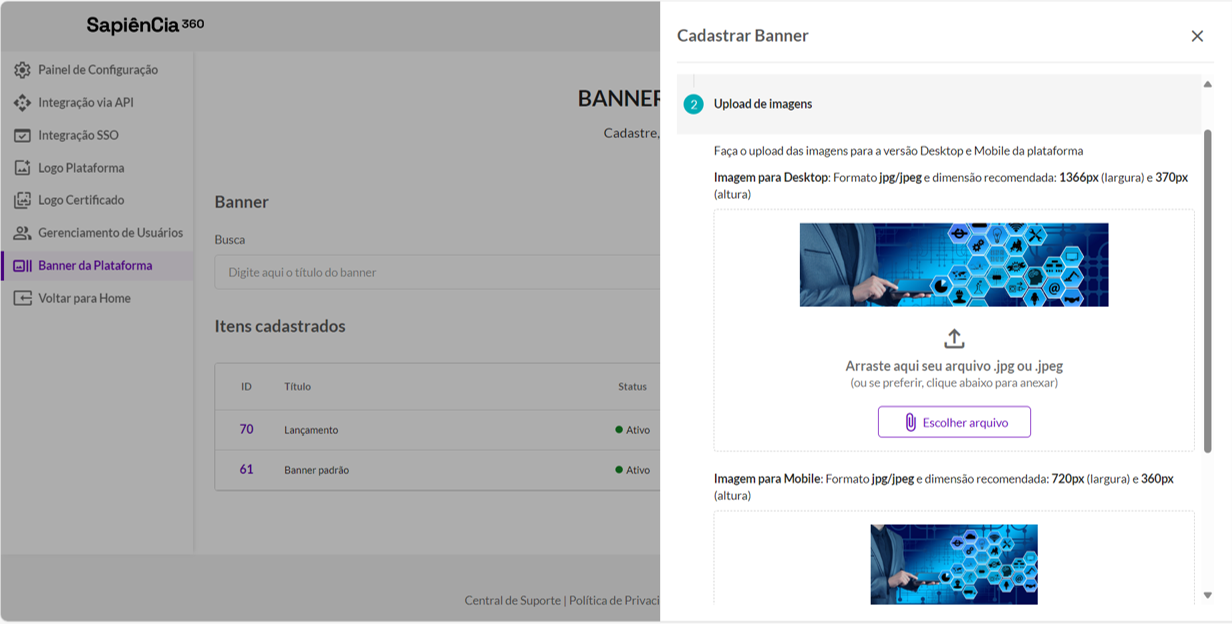The image size is (1232, 624).
Task: Click the Lançamento title cell
Action: [311, 430]
